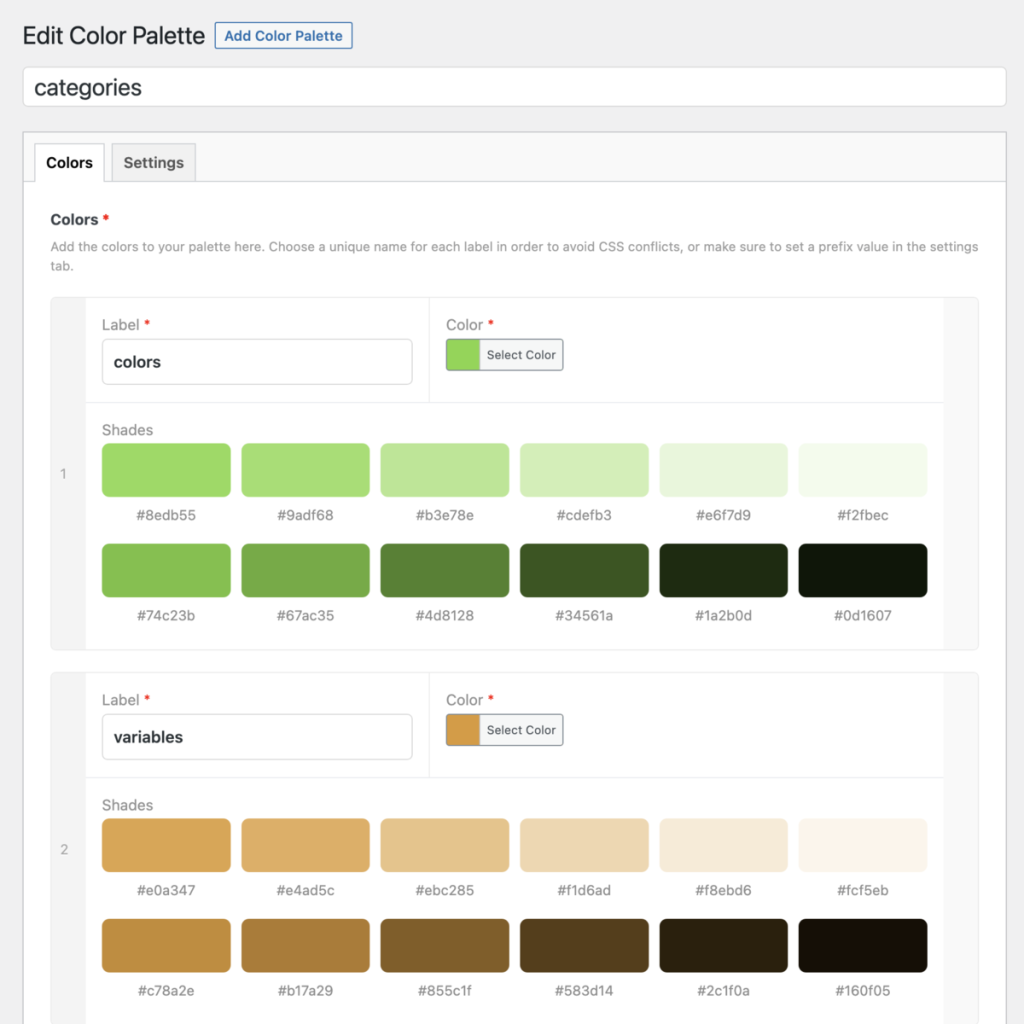This screenshot has width=1024, height=1024.
Task: Choose the #855c1f brown shade swatch
Action: pos(444,945)
